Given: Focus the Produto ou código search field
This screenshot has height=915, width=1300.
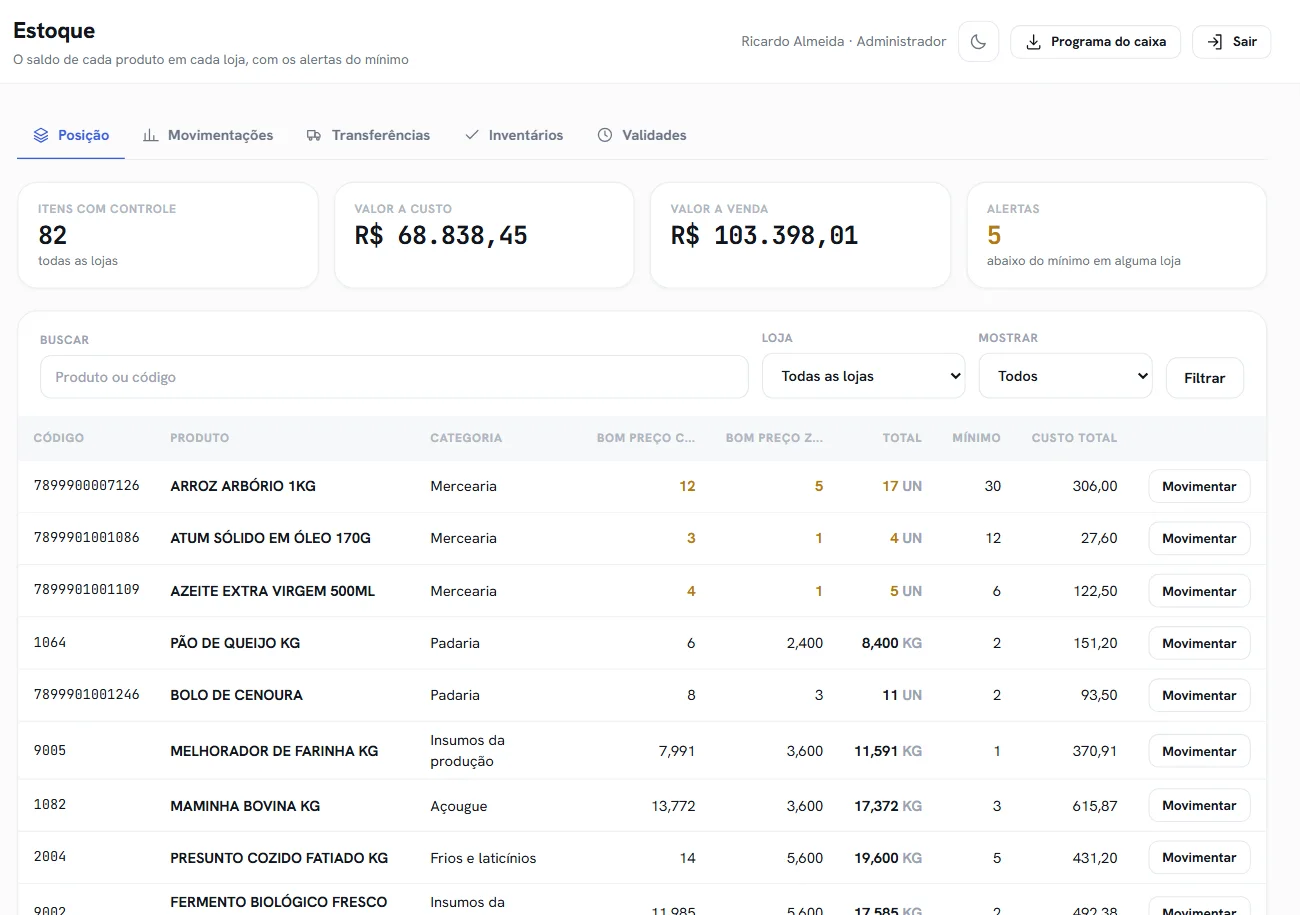Looking at the screenshot, I should click(x=394, y=377).
